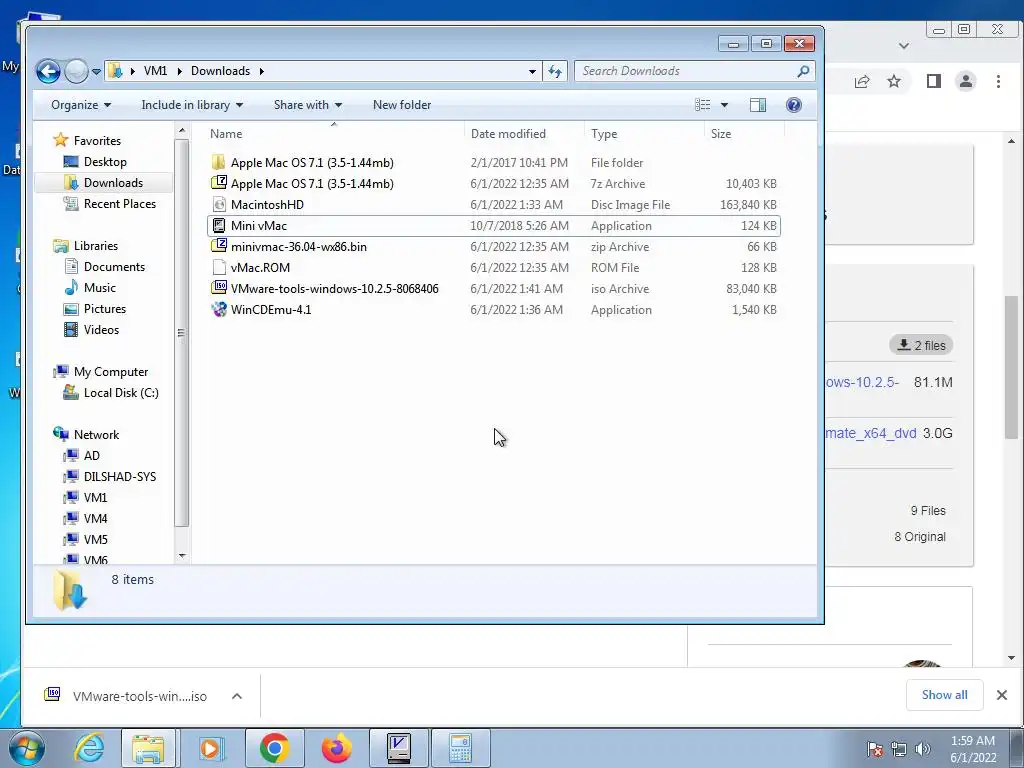1024x768 pixels.
Task: Open the Pictures library
Action: point(104,308)
